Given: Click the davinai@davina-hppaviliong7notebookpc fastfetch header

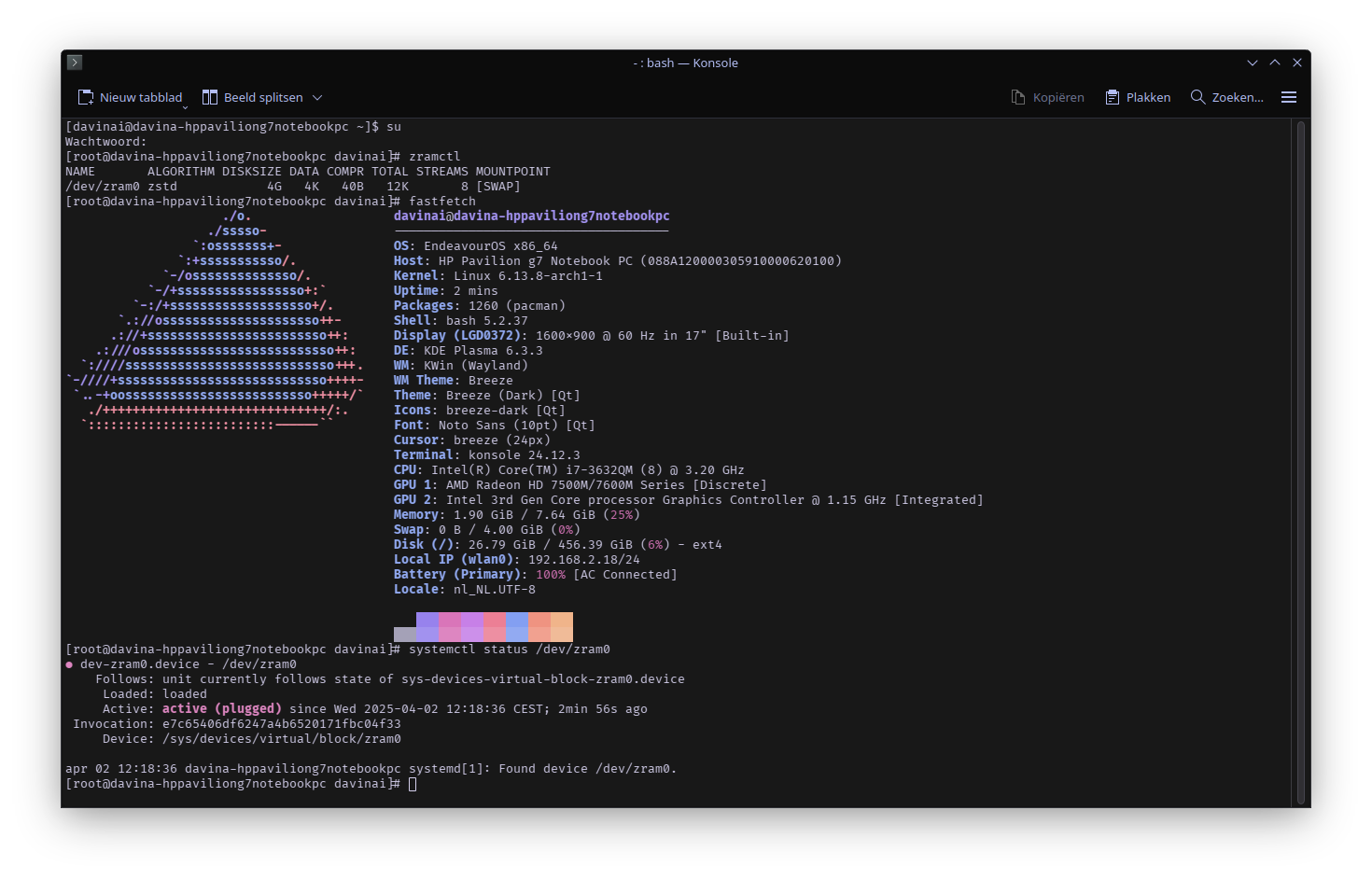Looking at the screenshot, I should [531, 216].
